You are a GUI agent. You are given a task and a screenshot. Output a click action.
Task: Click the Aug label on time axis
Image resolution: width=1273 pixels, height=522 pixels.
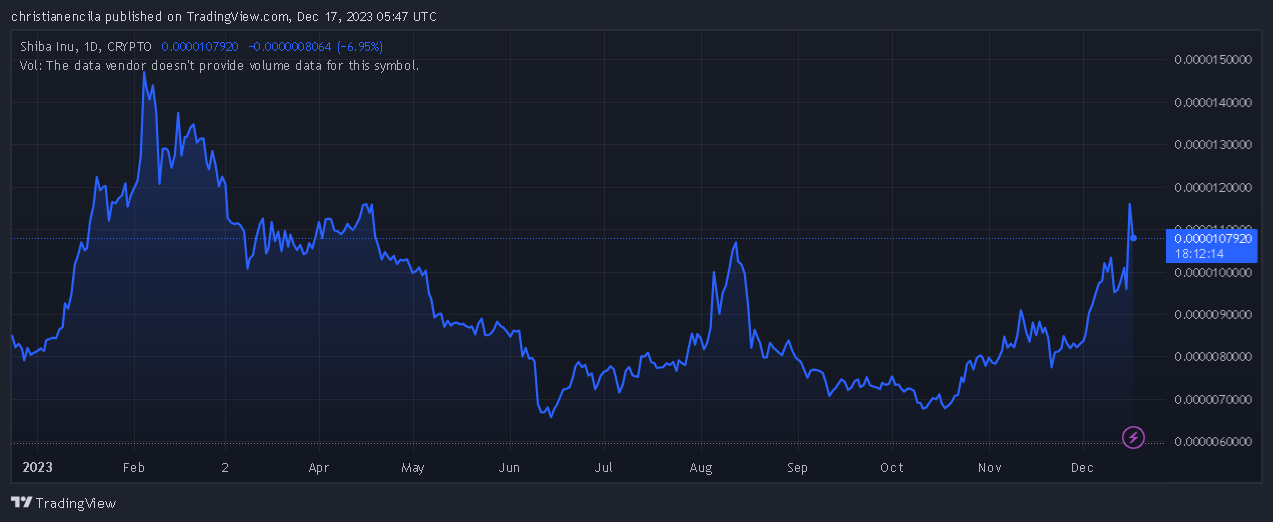tap(701, 467)
